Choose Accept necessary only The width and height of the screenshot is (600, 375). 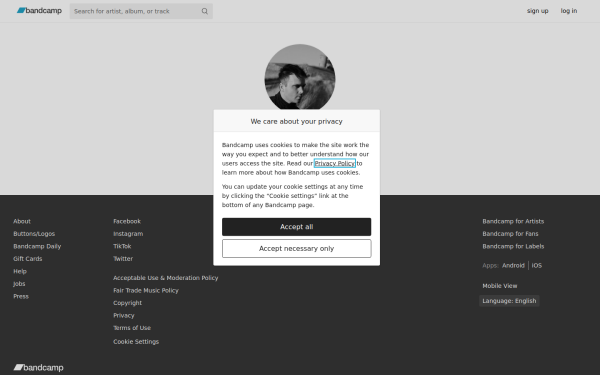[297, 248]
